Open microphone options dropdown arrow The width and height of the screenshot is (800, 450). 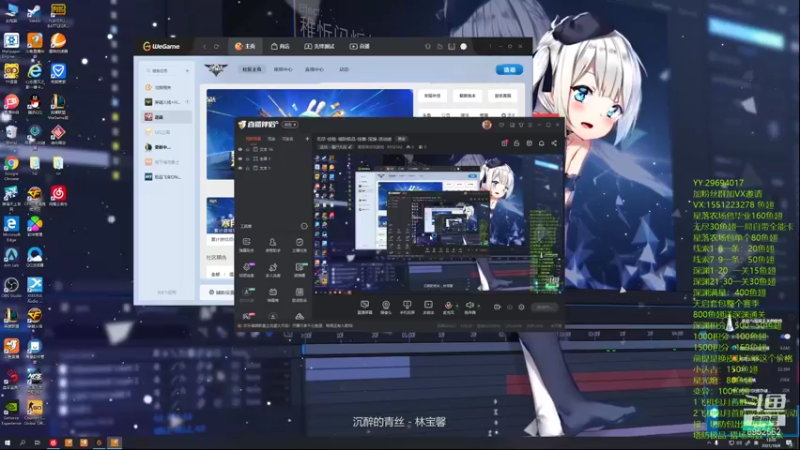[457, 306]
